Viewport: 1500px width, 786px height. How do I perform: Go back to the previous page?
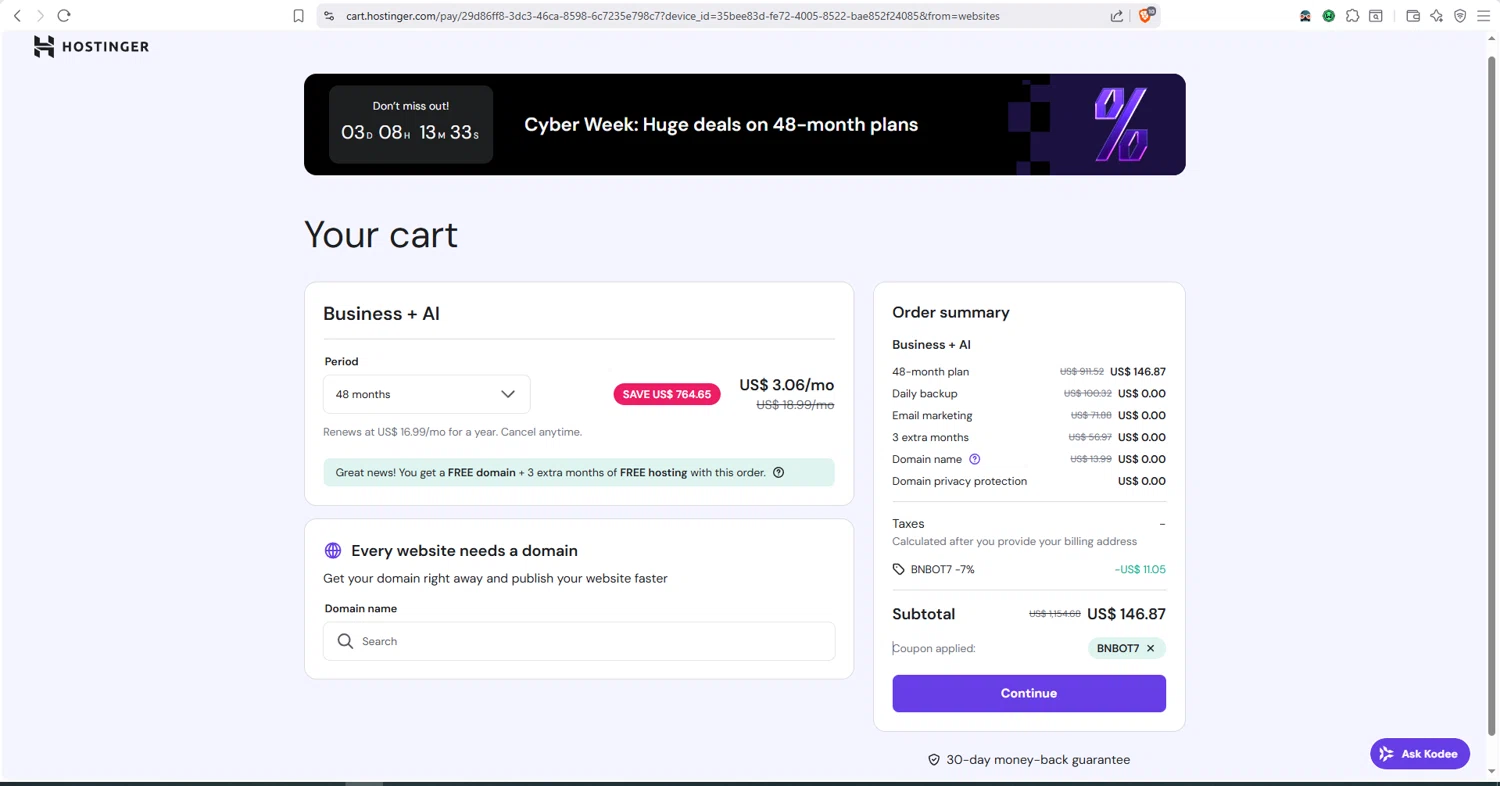tap(17, 16)
